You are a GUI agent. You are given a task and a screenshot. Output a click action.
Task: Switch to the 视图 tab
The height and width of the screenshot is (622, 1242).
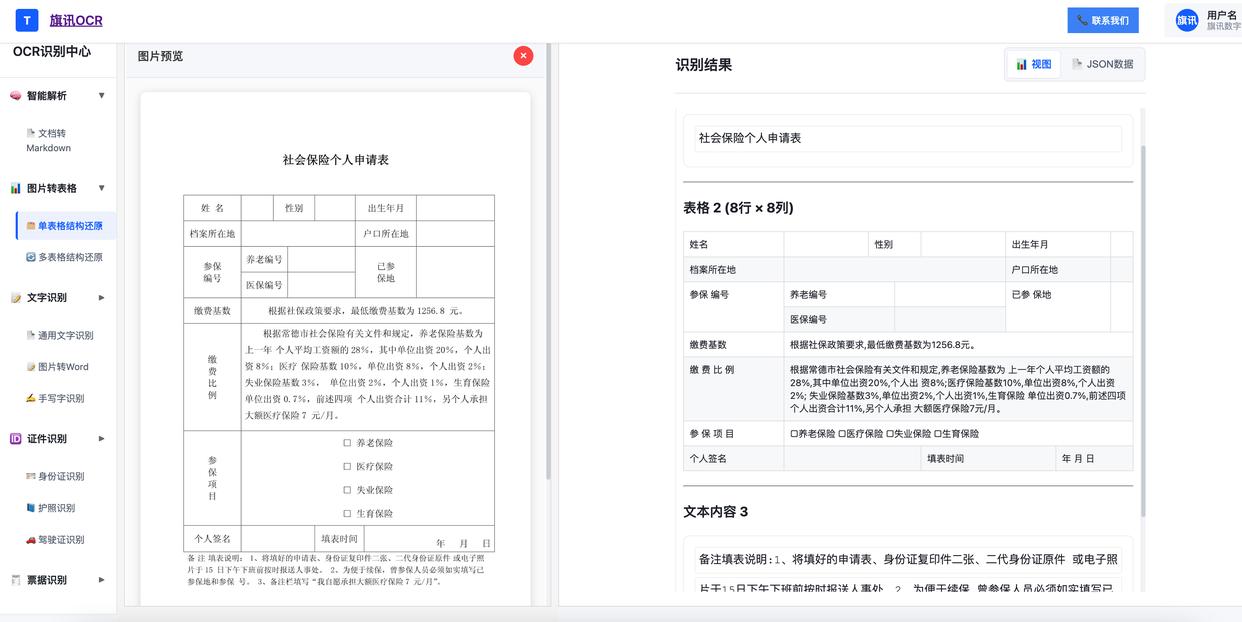(1034, 64)
